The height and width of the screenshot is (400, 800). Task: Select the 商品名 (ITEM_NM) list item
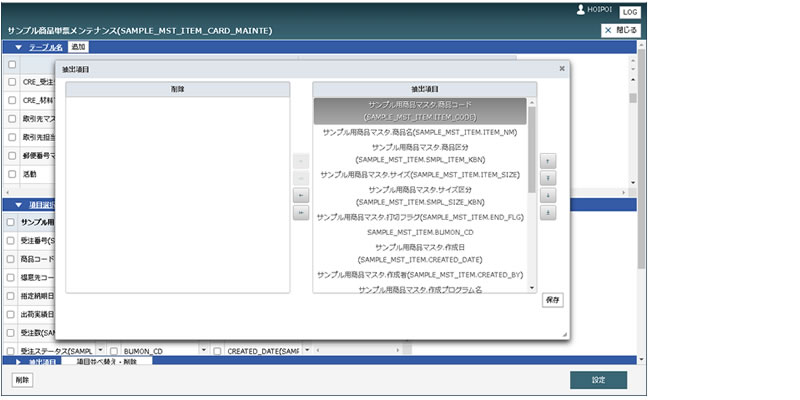420,132
